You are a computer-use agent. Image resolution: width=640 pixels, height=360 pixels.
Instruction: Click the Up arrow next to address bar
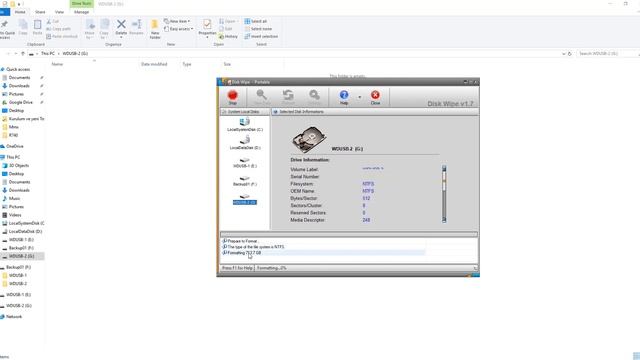pos(23,53)
